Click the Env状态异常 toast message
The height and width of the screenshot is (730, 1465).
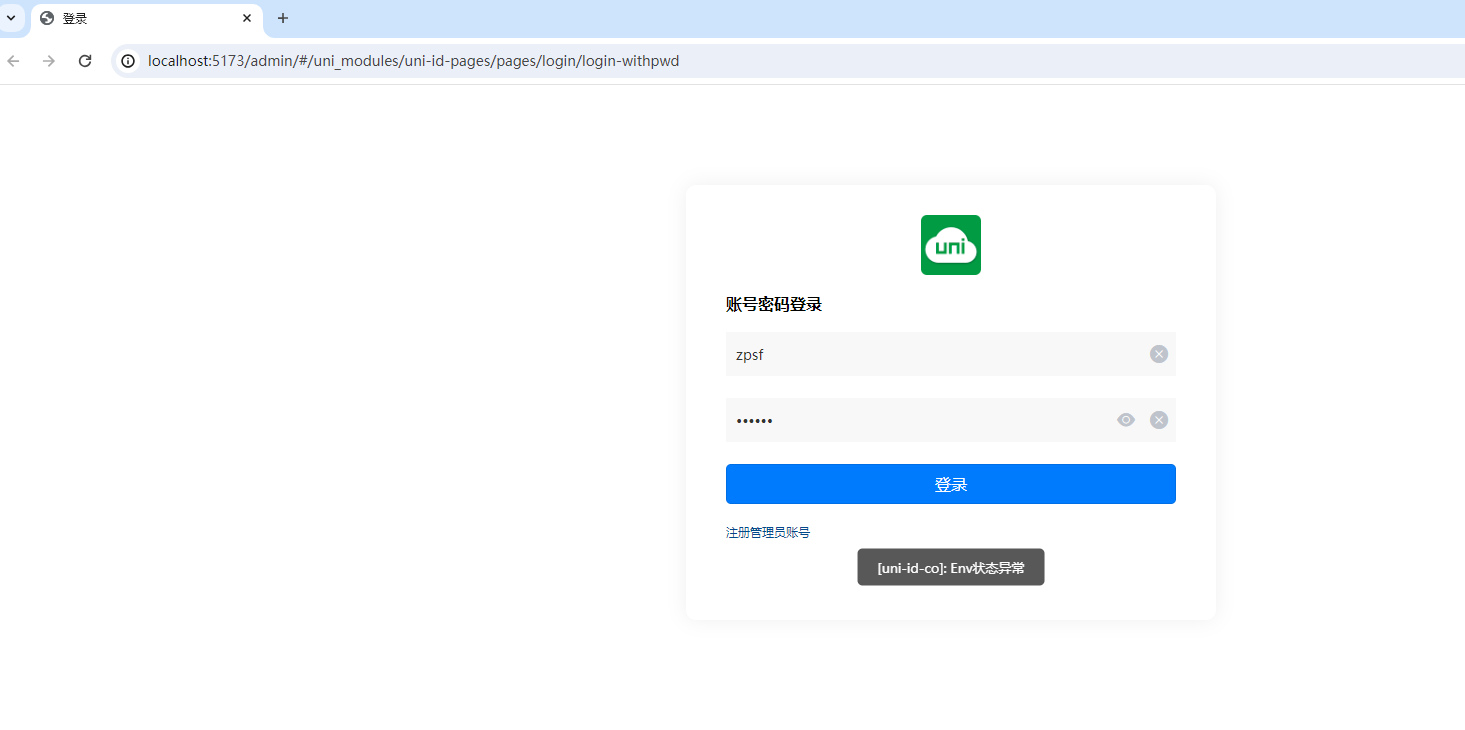pyautogui.click(x=950, y=567)
